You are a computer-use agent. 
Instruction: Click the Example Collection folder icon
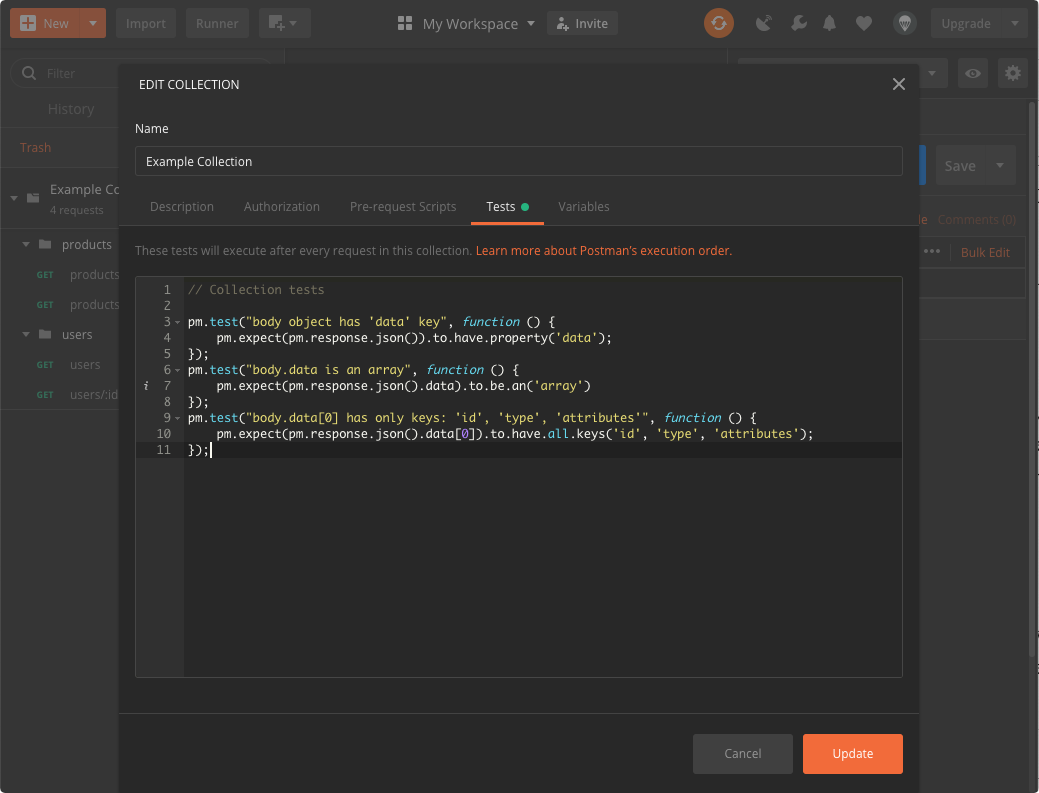click(x=33, y=197)
